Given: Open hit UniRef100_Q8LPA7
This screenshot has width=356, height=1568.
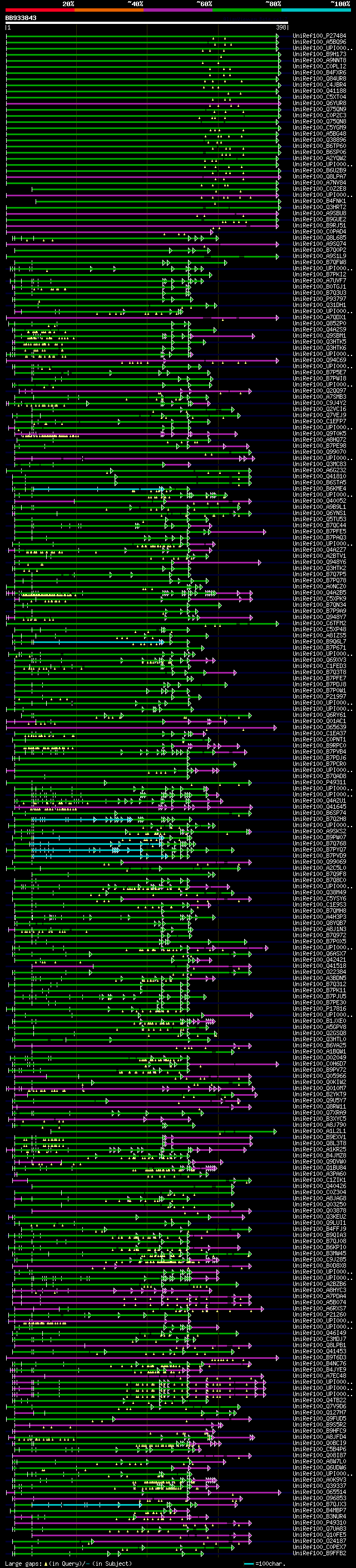Looking at the screenshot, I should tap(319, 176).
